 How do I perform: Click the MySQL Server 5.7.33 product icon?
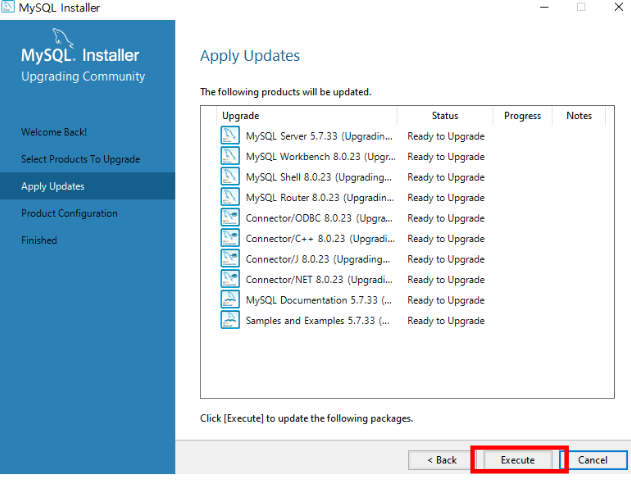(x=230, y=136)
